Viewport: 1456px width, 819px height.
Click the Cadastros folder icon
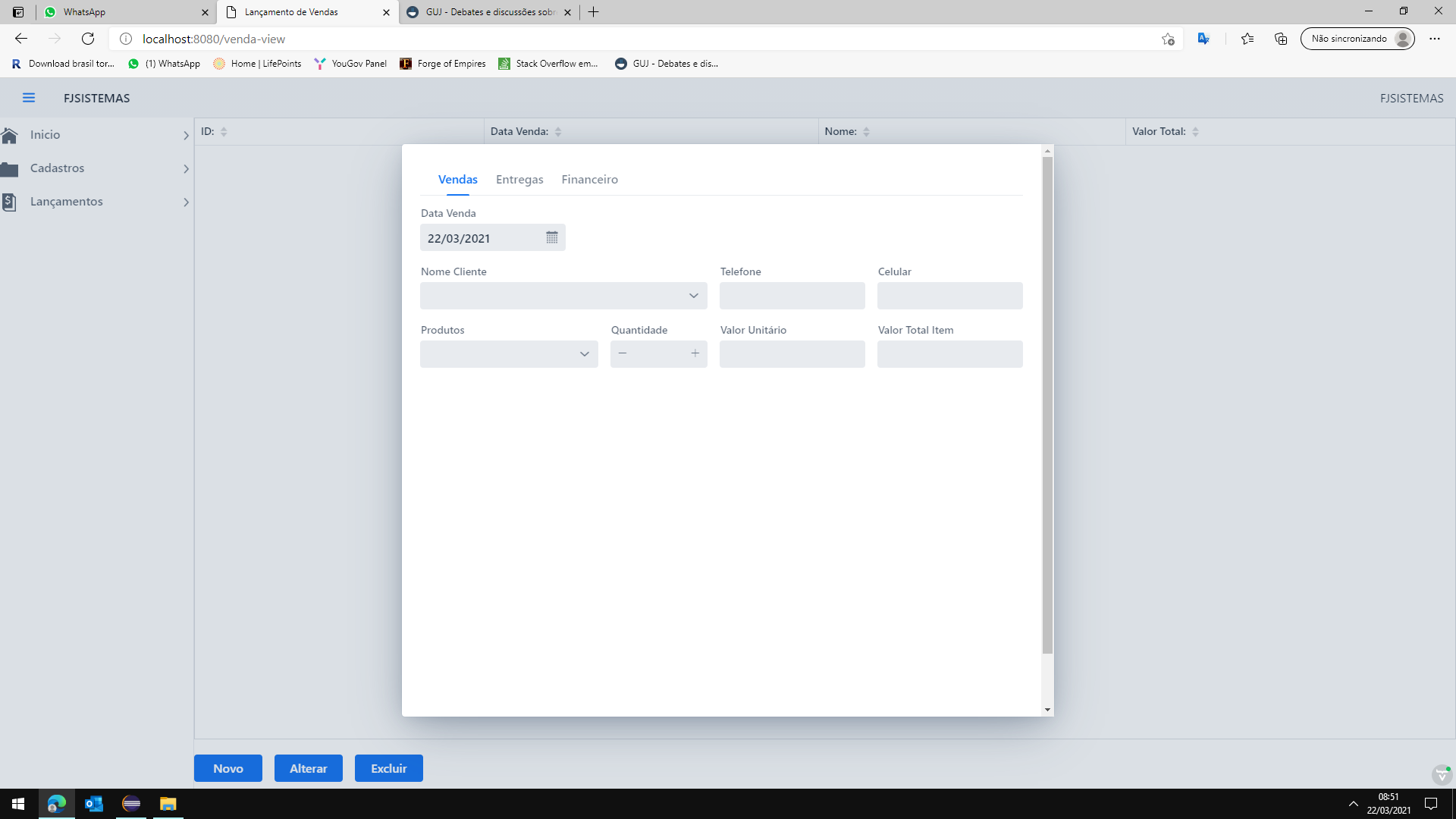[x=10, y=168]
